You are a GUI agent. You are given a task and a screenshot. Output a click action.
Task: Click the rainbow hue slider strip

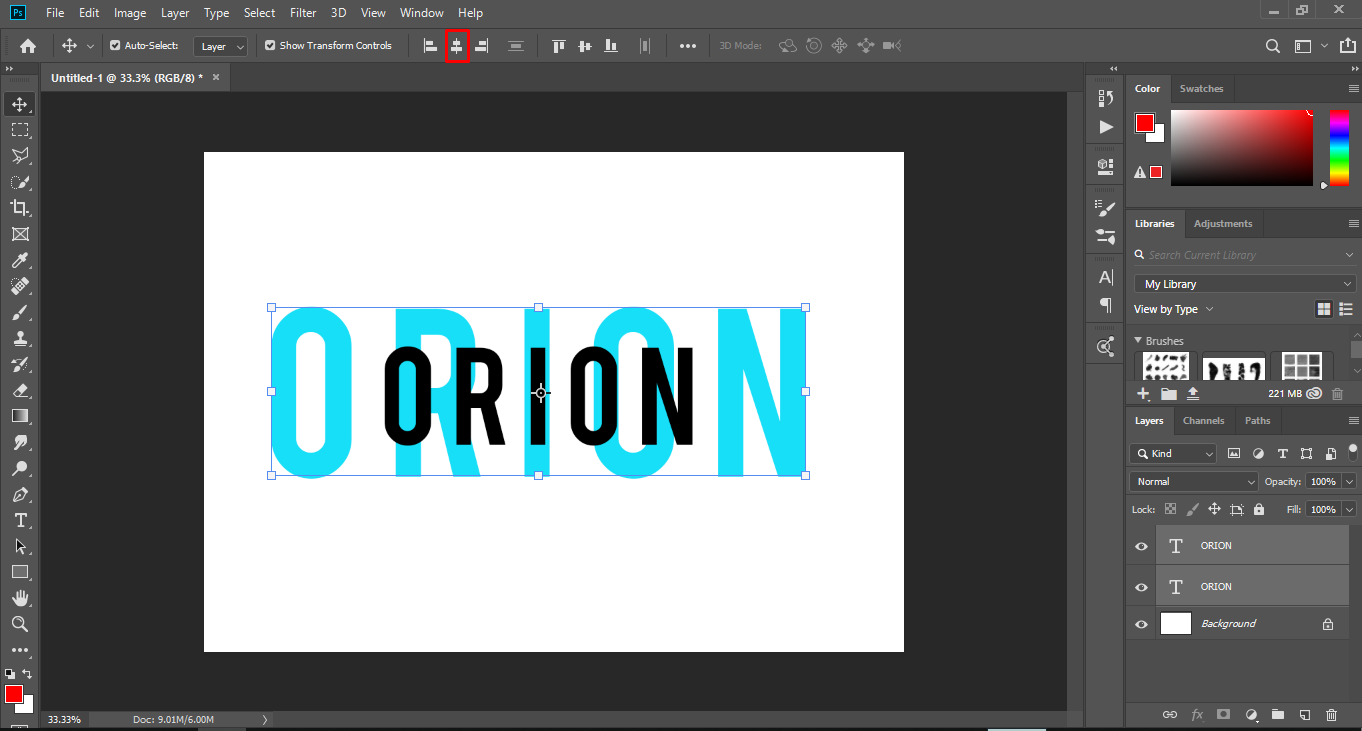point(1338,148)
